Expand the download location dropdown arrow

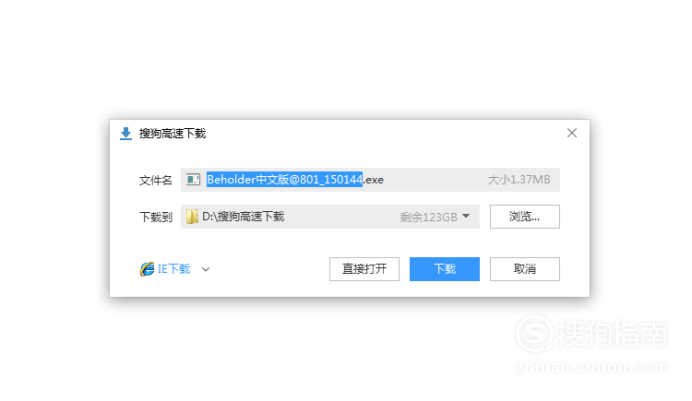pos(466,216)
